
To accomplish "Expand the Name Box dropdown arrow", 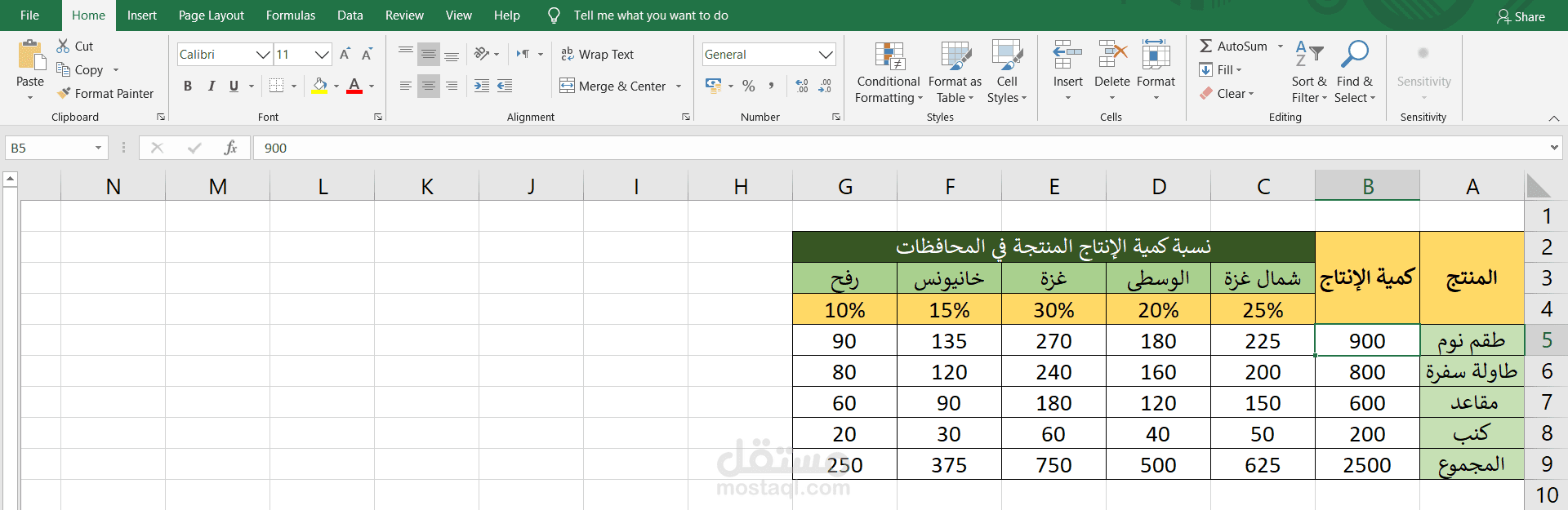I will (98, 148).
